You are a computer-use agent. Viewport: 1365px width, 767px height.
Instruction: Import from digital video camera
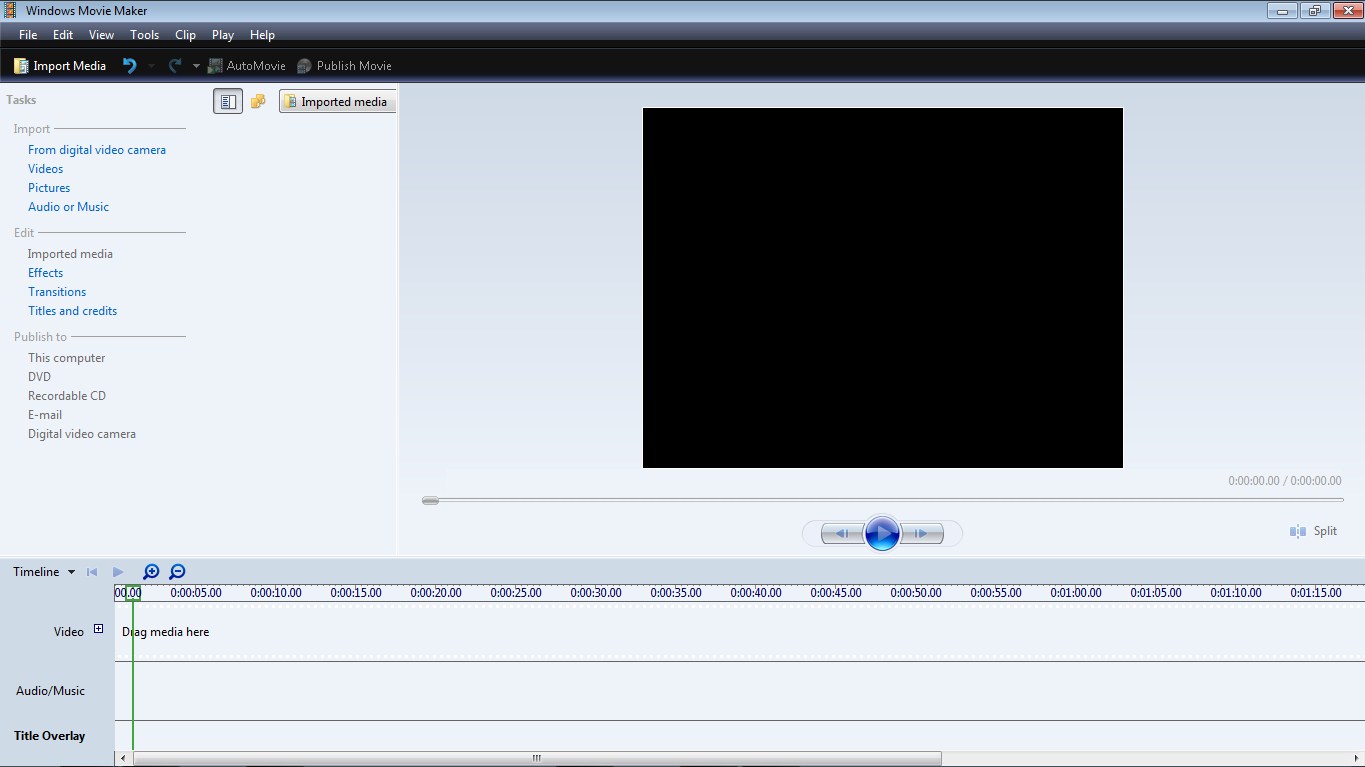point(97,150)
